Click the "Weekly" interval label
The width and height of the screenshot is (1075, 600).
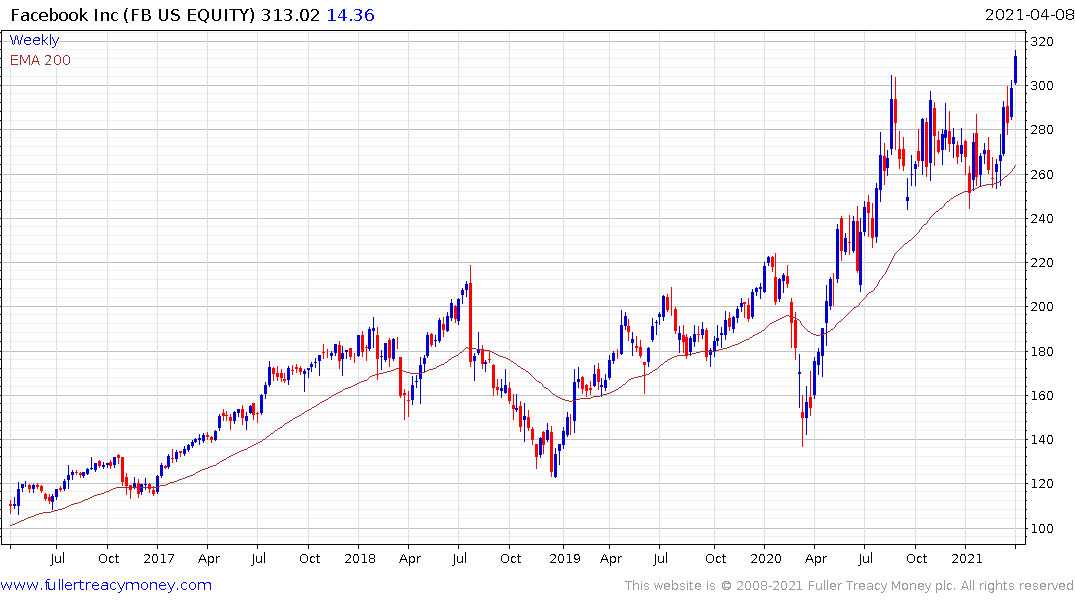(x=34, y=40)
